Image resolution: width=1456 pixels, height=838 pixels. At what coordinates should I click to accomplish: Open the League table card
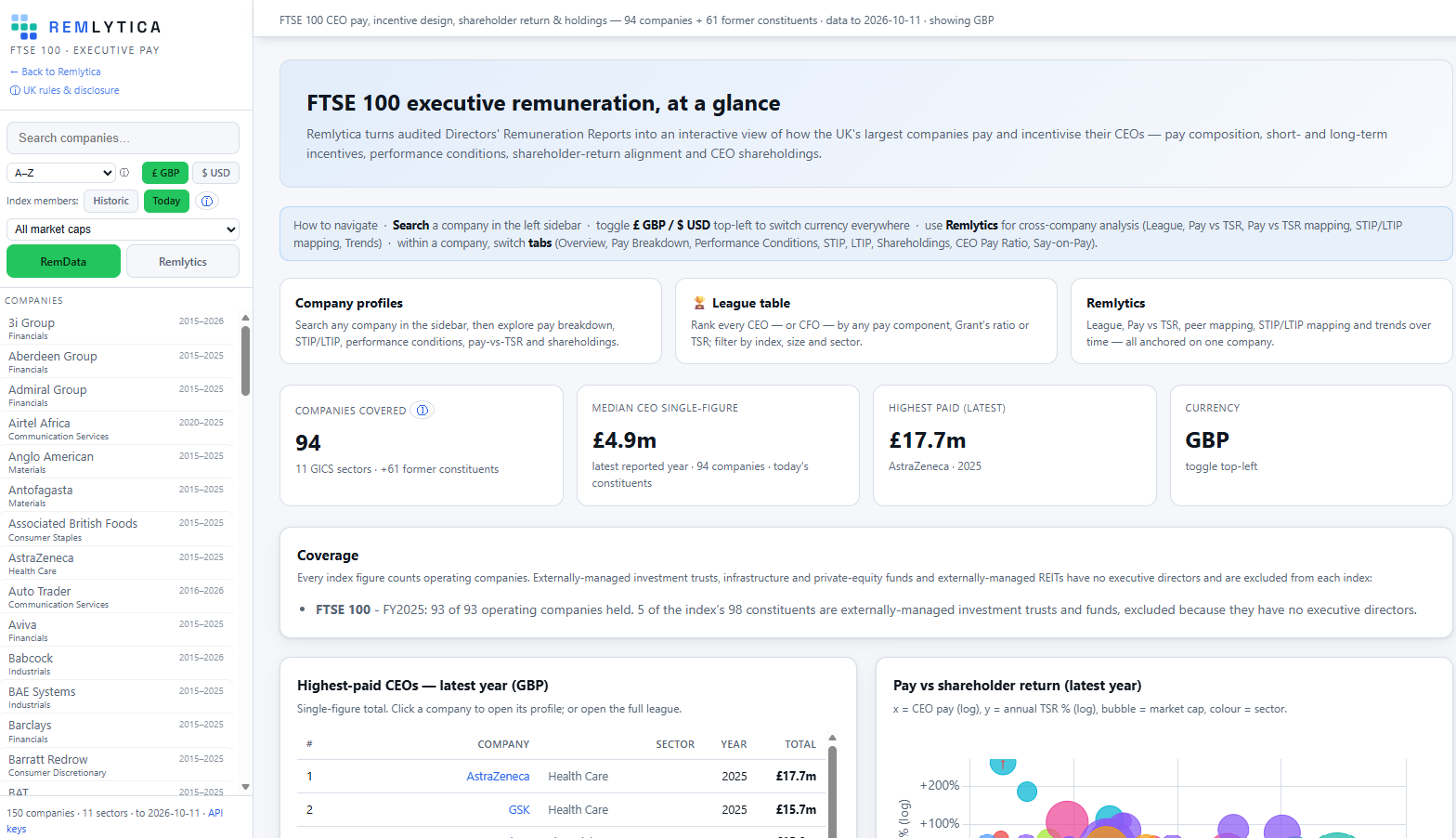pyautogui.click(x=866, y=321)
